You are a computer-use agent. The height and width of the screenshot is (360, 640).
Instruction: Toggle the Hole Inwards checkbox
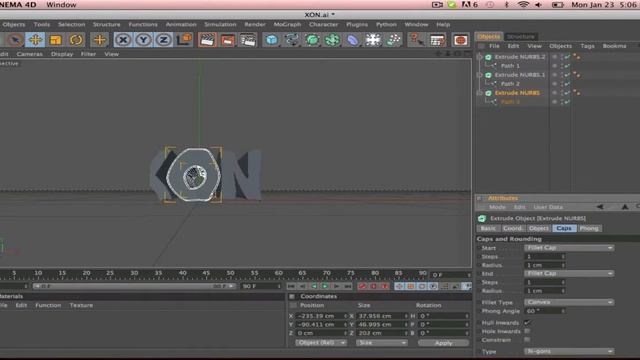(527, 331)
